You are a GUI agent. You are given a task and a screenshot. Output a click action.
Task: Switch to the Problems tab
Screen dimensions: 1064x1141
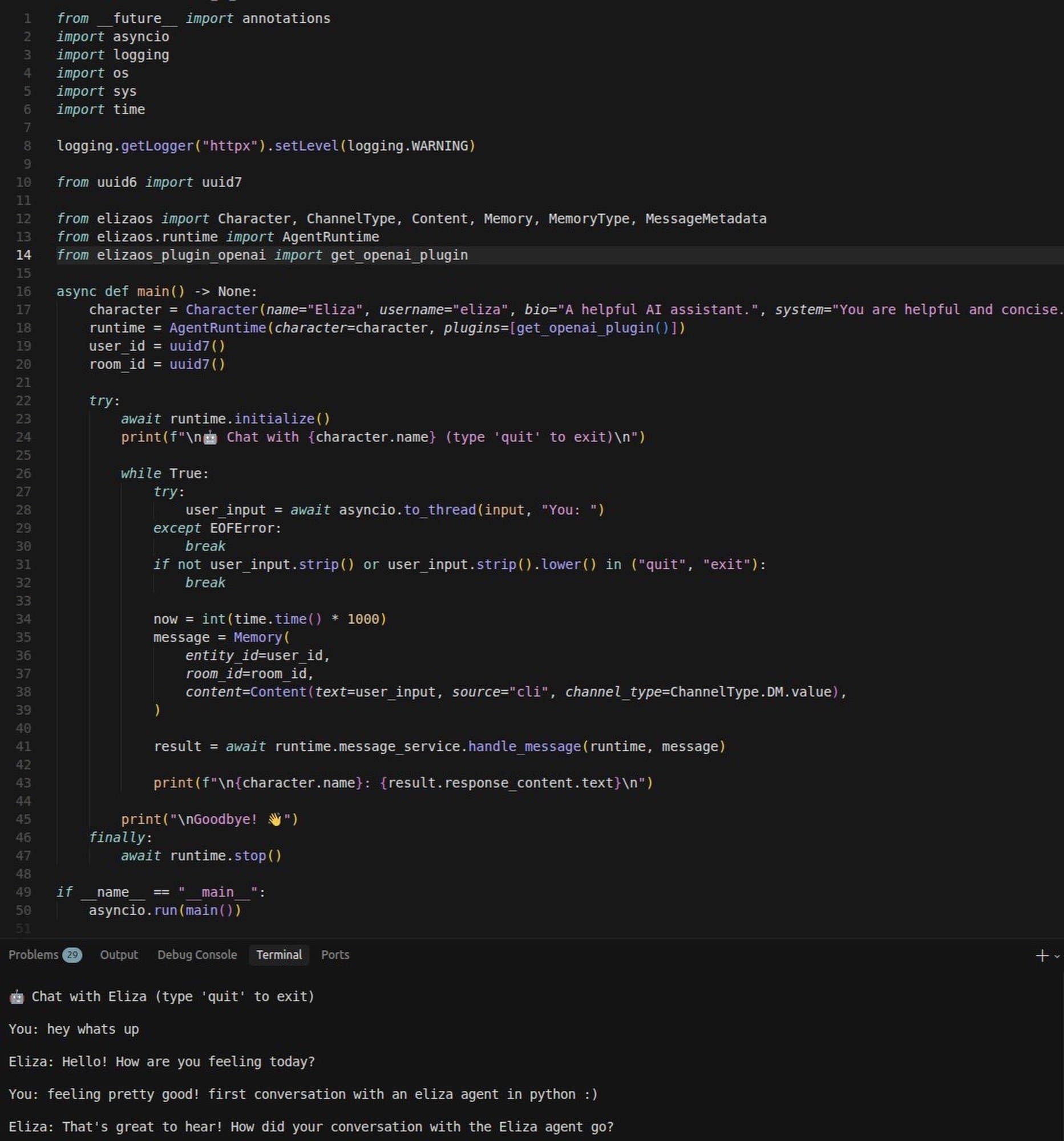click(34, 954)
